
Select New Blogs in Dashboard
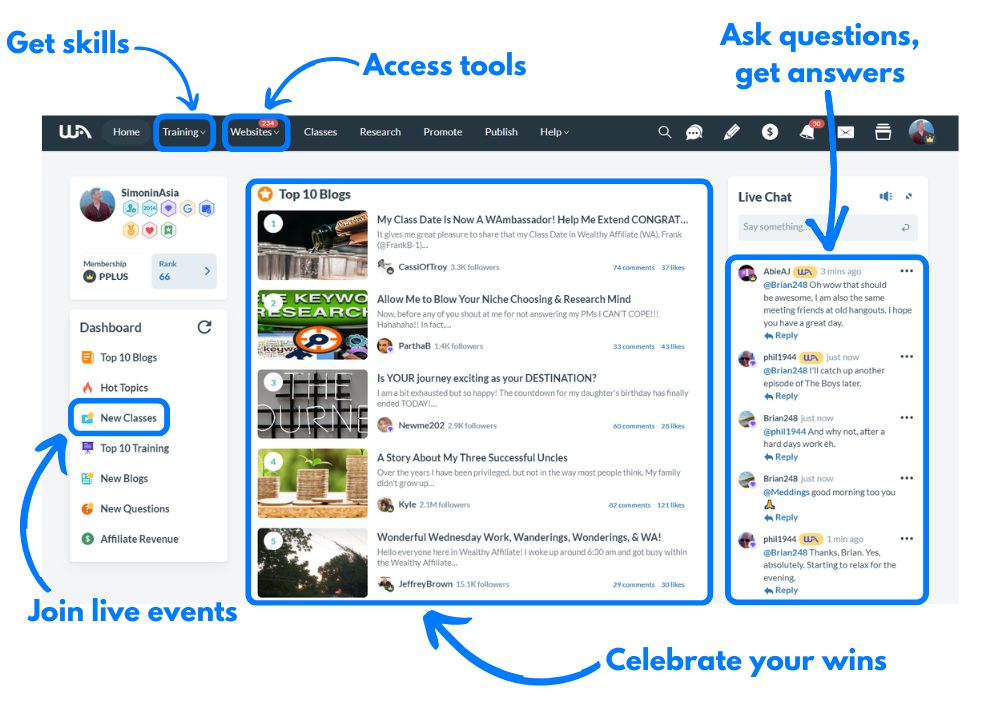[x=115, y=478]
